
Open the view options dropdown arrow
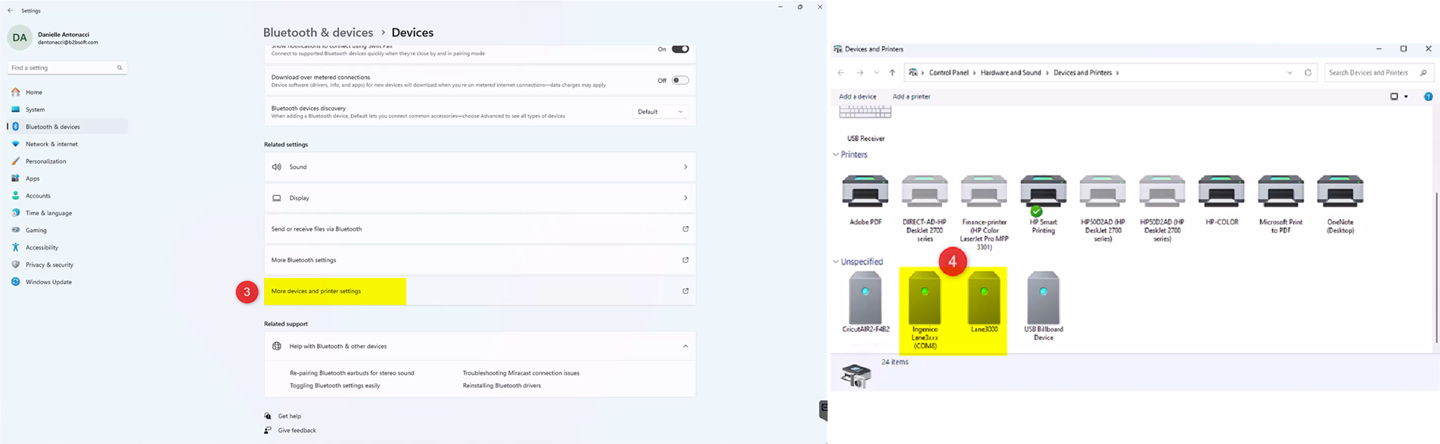[x=1406, y=96]
